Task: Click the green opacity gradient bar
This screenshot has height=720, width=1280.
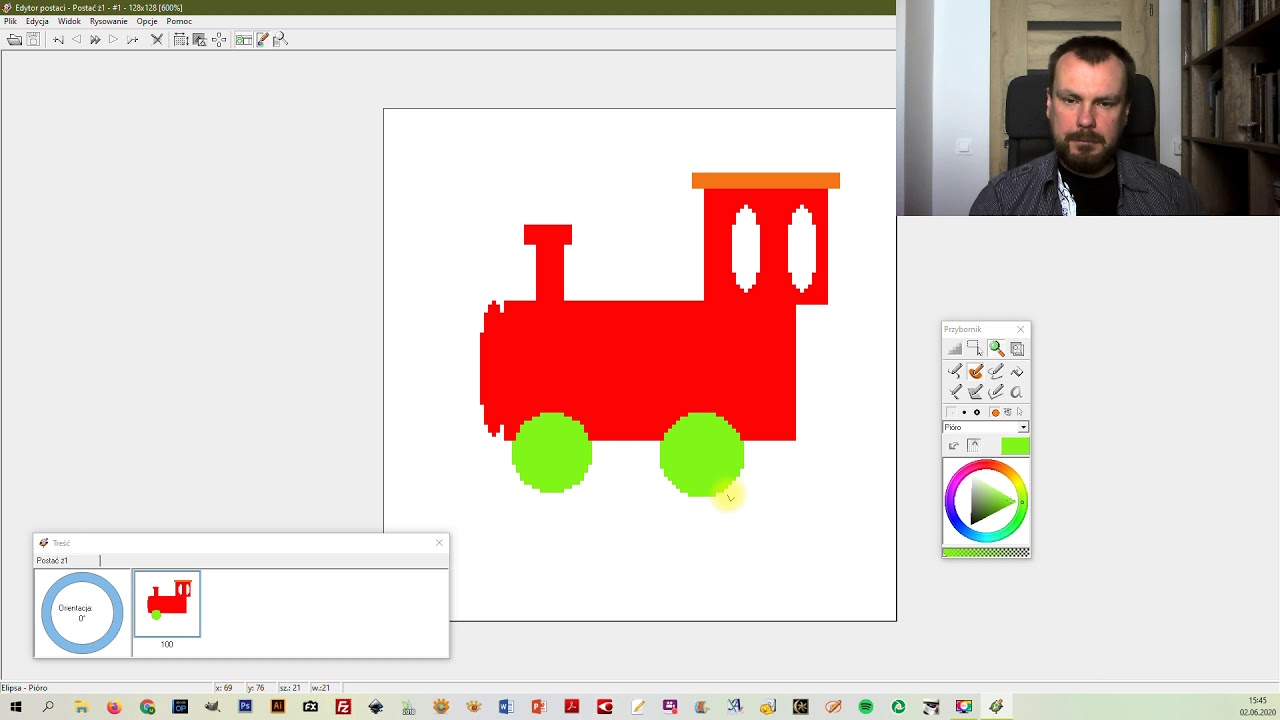Action: click(x=986, y=552)
